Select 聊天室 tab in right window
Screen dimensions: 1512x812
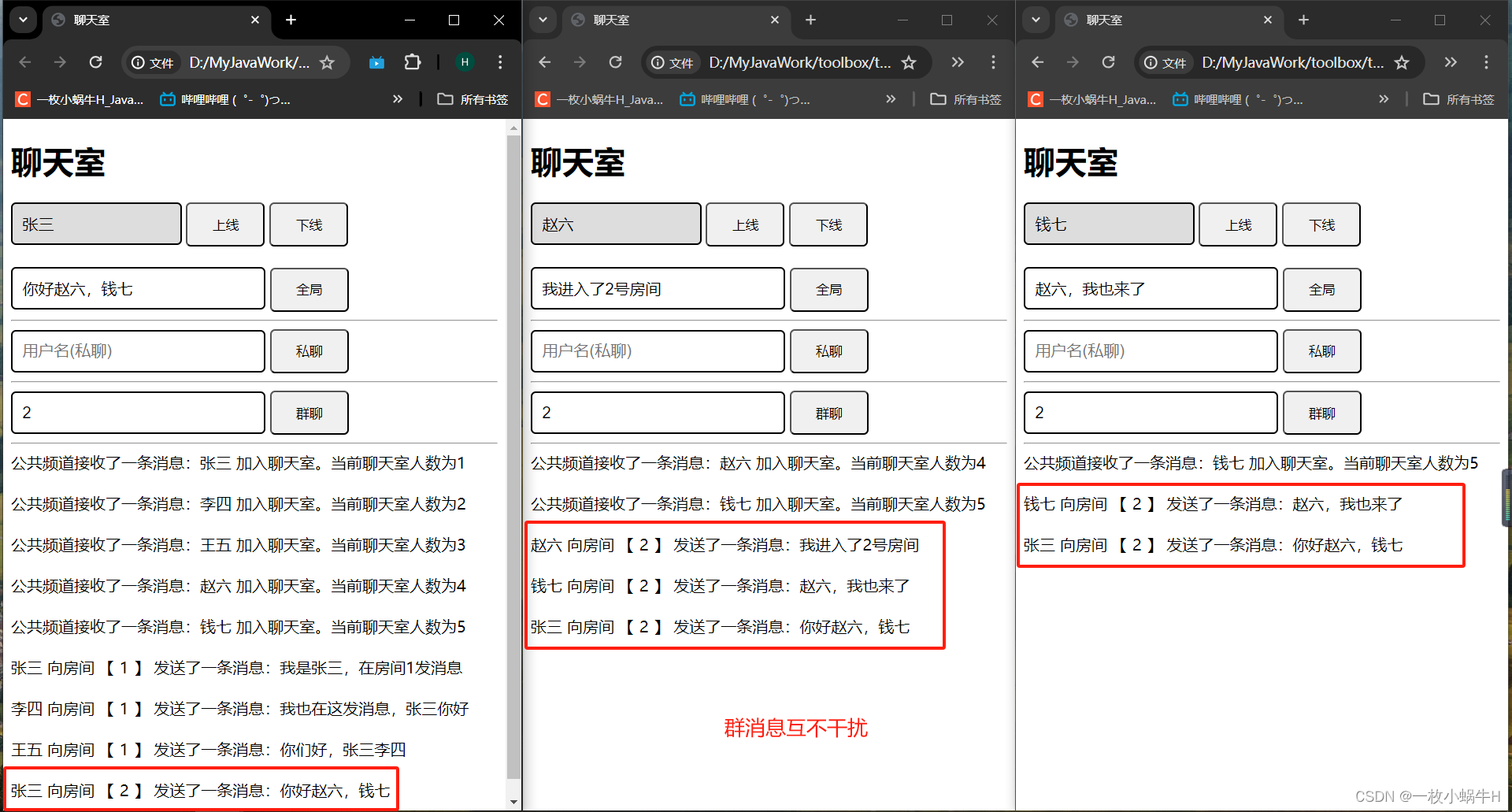click(1169, 20)
